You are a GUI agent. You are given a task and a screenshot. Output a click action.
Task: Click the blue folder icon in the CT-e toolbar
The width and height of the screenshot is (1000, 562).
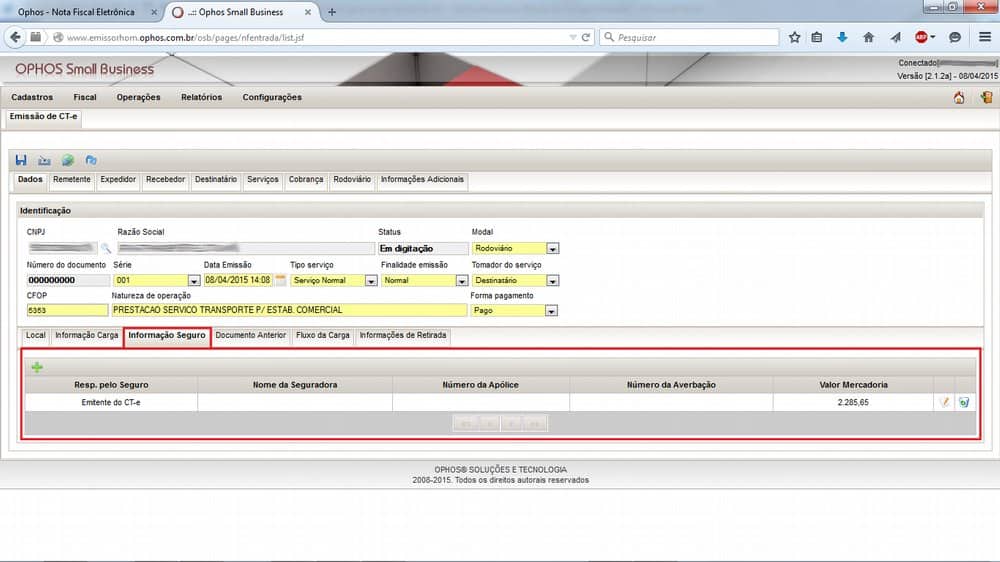91,160
